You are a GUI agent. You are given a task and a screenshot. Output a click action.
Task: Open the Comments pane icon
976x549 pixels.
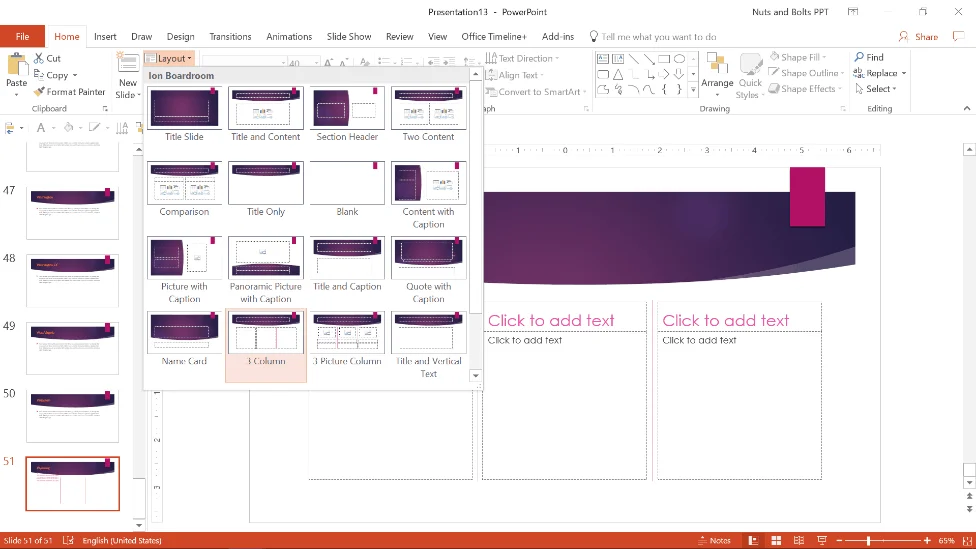point(959,37)
